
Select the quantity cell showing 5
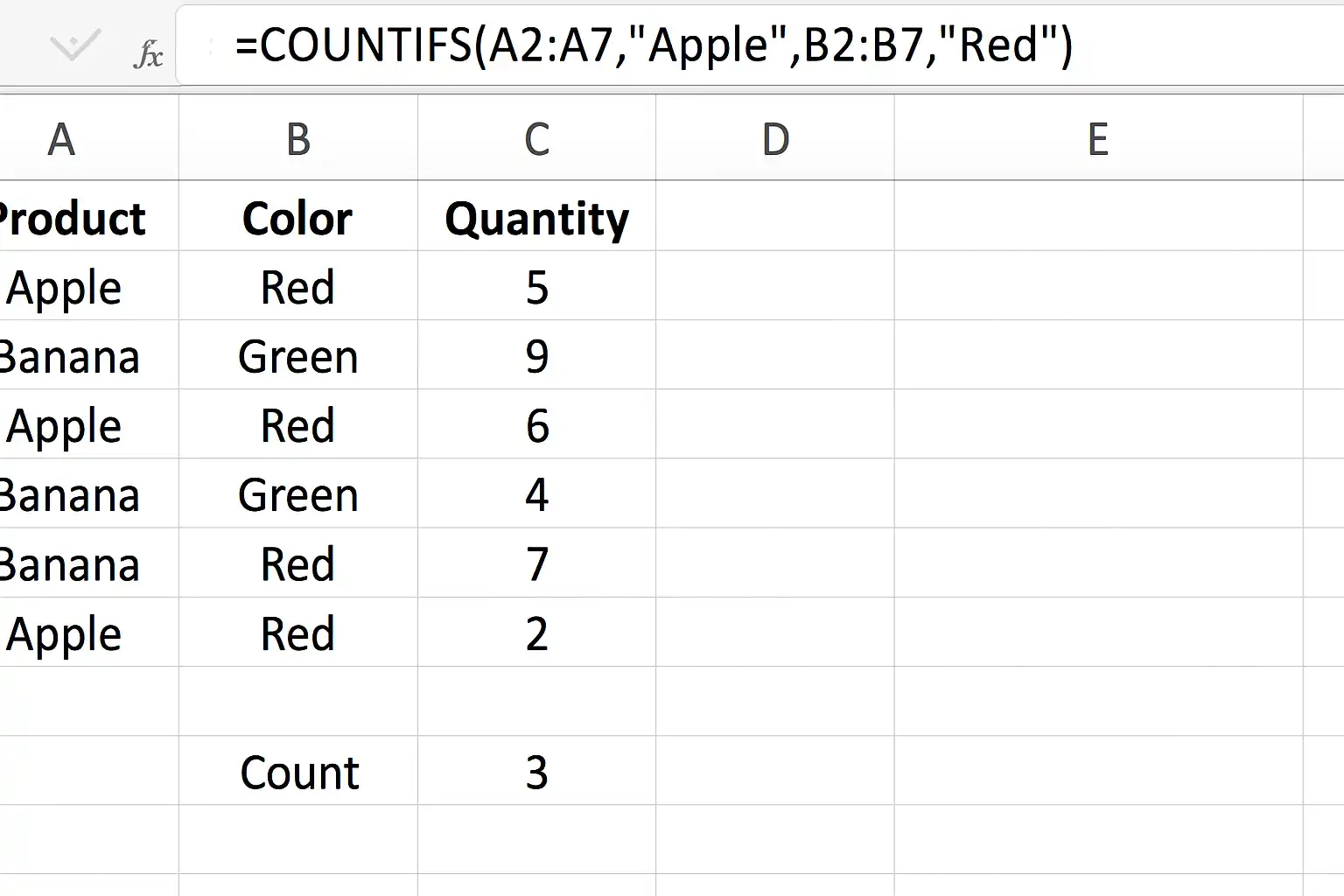tap(536, 286)
